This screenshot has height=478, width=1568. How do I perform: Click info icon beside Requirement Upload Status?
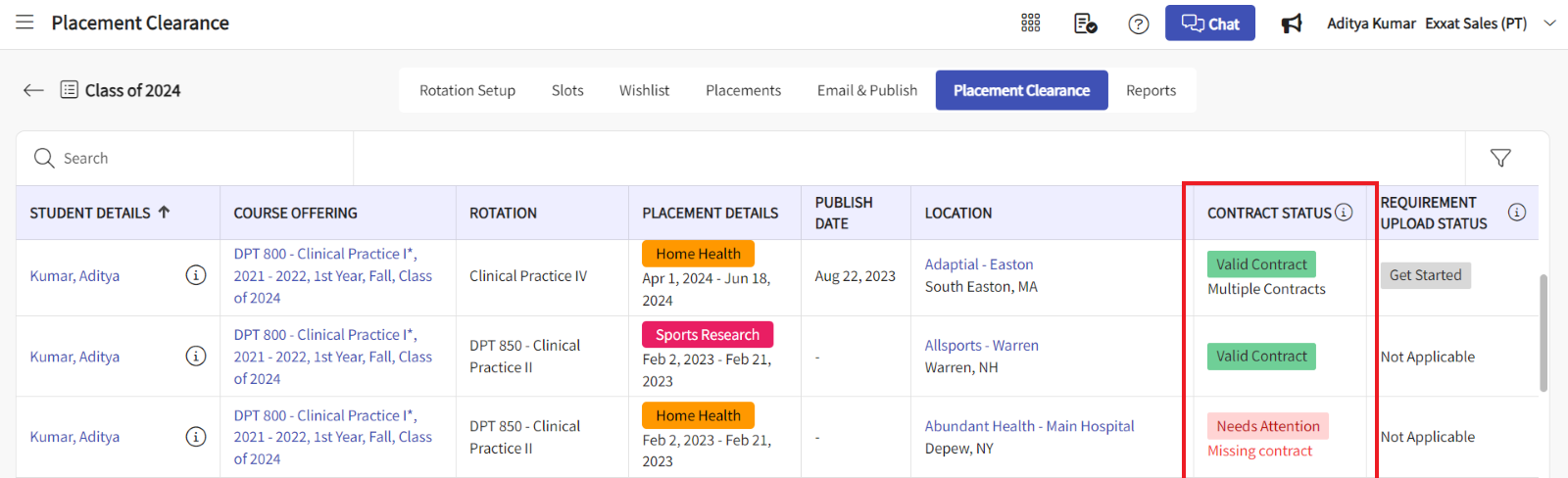(x=1516, y=213)
